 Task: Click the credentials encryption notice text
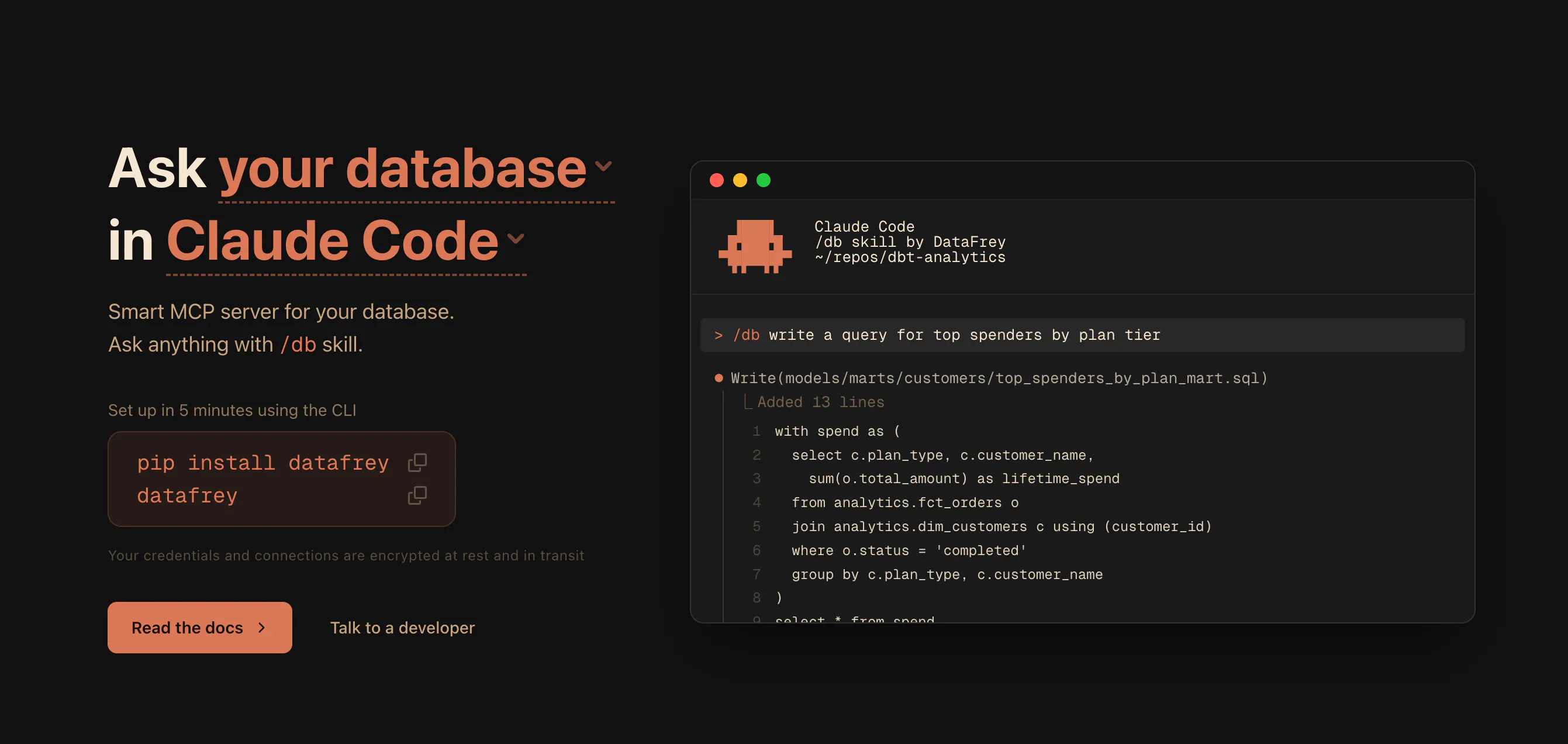pyautogui.click(x=346, y=555)
